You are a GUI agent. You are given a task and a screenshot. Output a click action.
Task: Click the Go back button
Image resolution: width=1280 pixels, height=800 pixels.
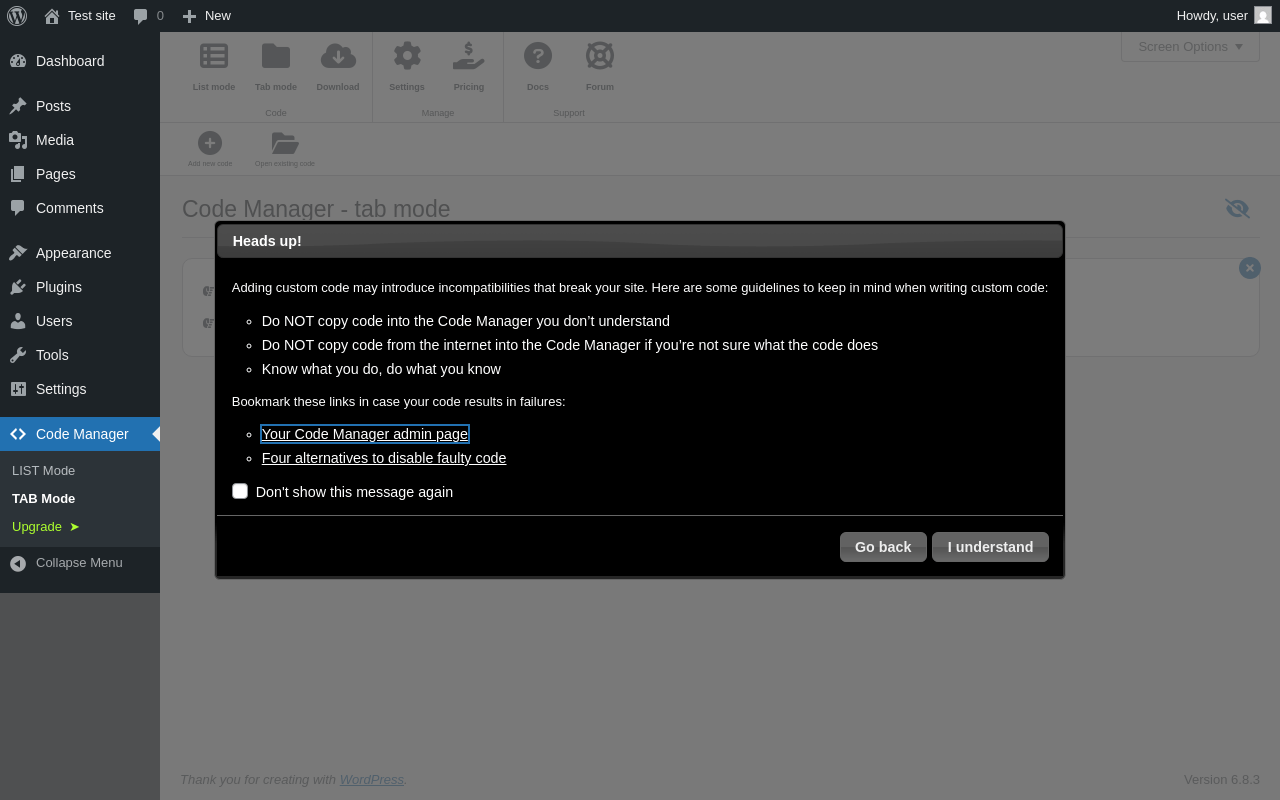pyautogui.click(x=883, y=547)
